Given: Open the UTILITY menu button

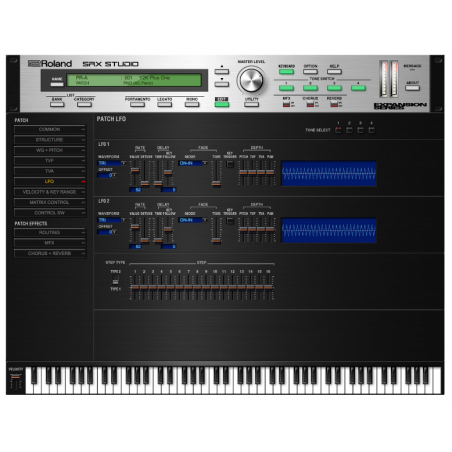Looking at the screenshot, I should [x=251, y=104].
